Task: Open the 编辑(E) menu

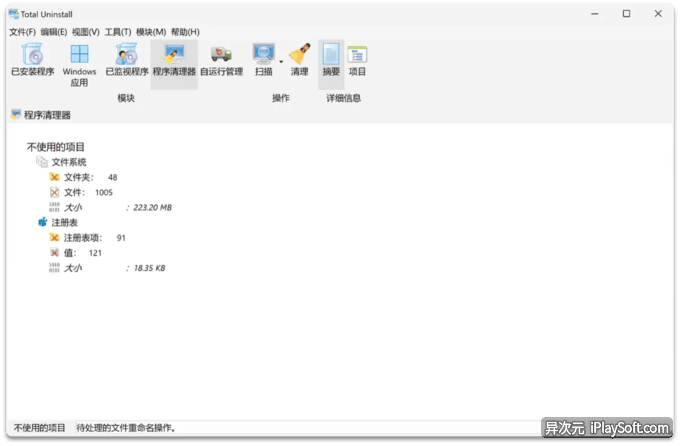Action: click(x=54, y=32)
